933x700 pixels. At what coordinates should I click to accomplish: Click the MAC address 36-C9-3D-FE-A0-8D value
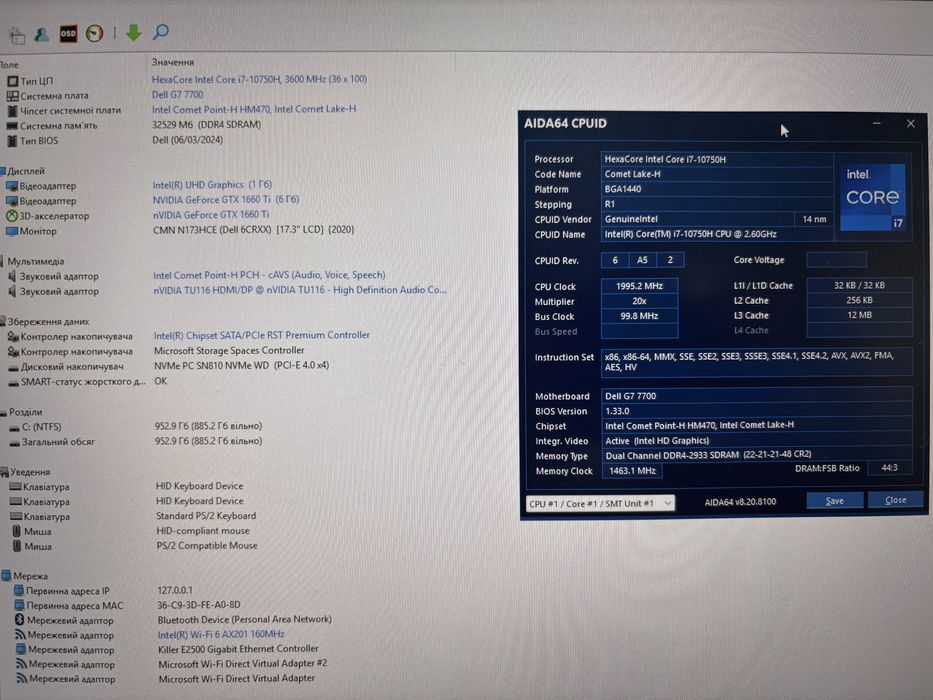click(x=199, y=605)
